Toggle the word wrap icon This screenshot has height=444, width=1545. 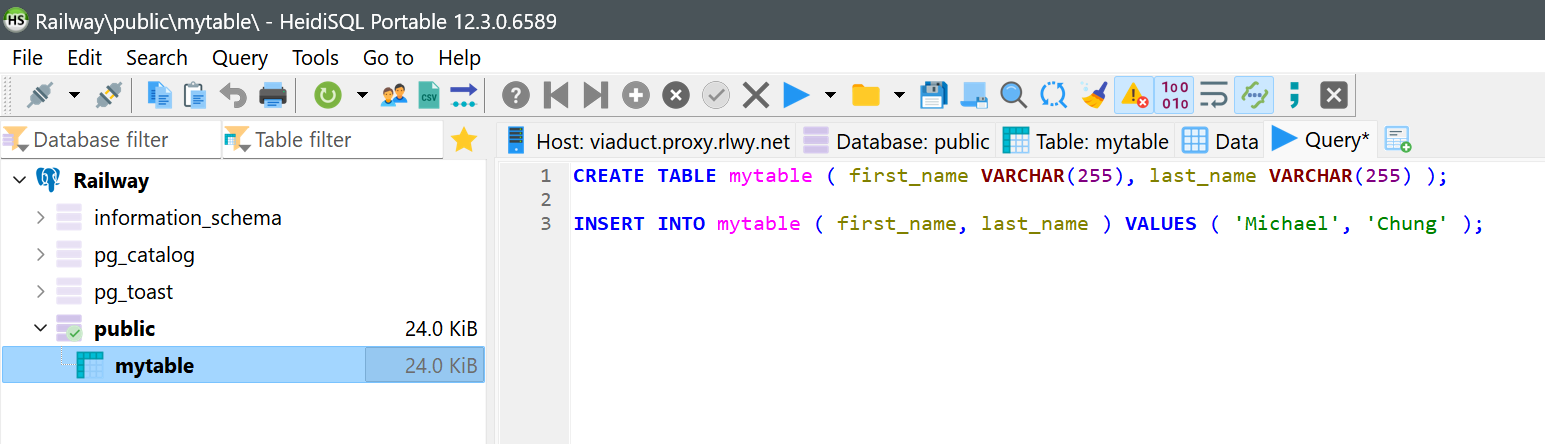pyautogui.click(x=1213, y=95)
